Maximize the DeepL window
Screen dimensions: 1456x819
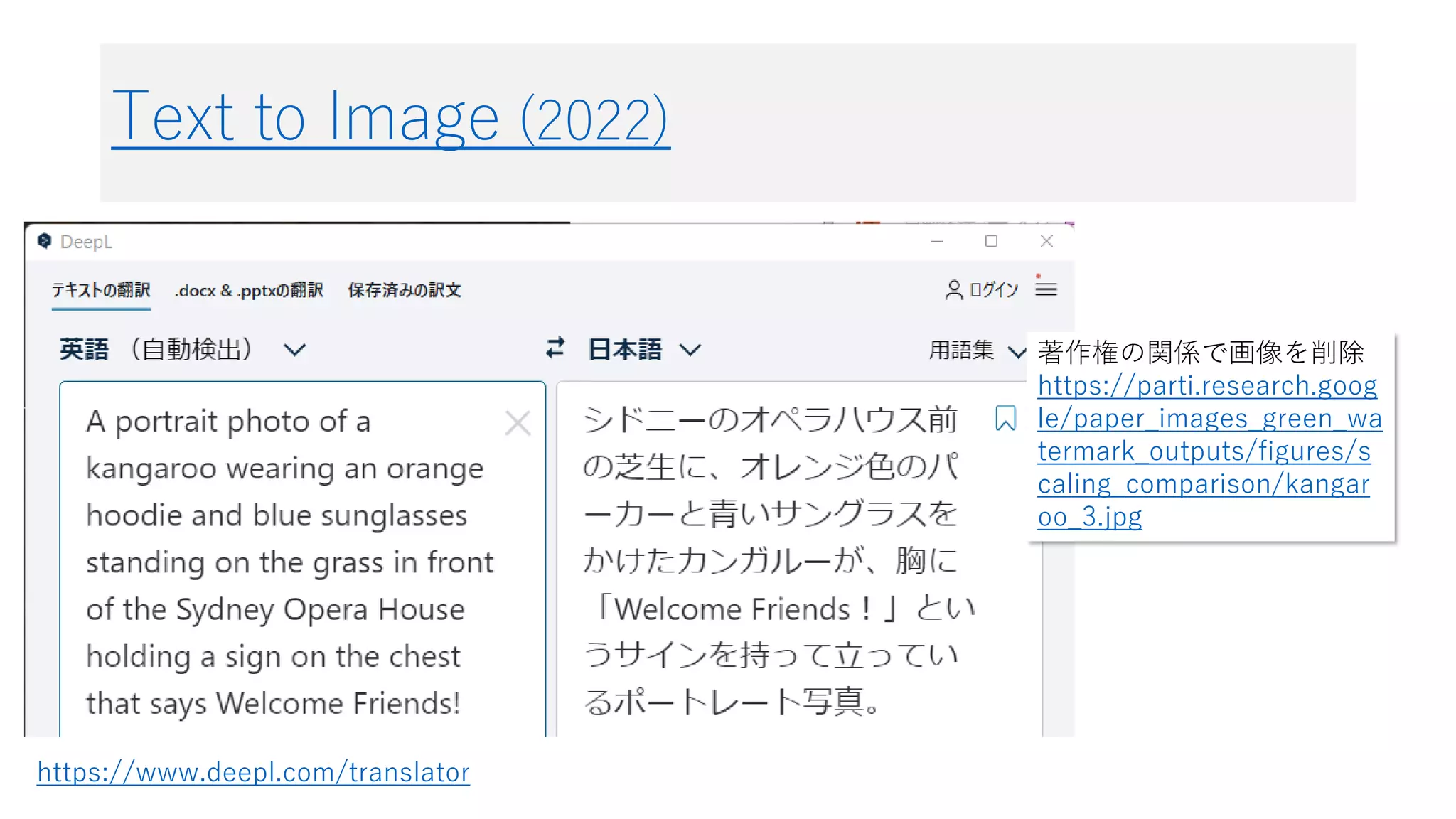(991, 241)
